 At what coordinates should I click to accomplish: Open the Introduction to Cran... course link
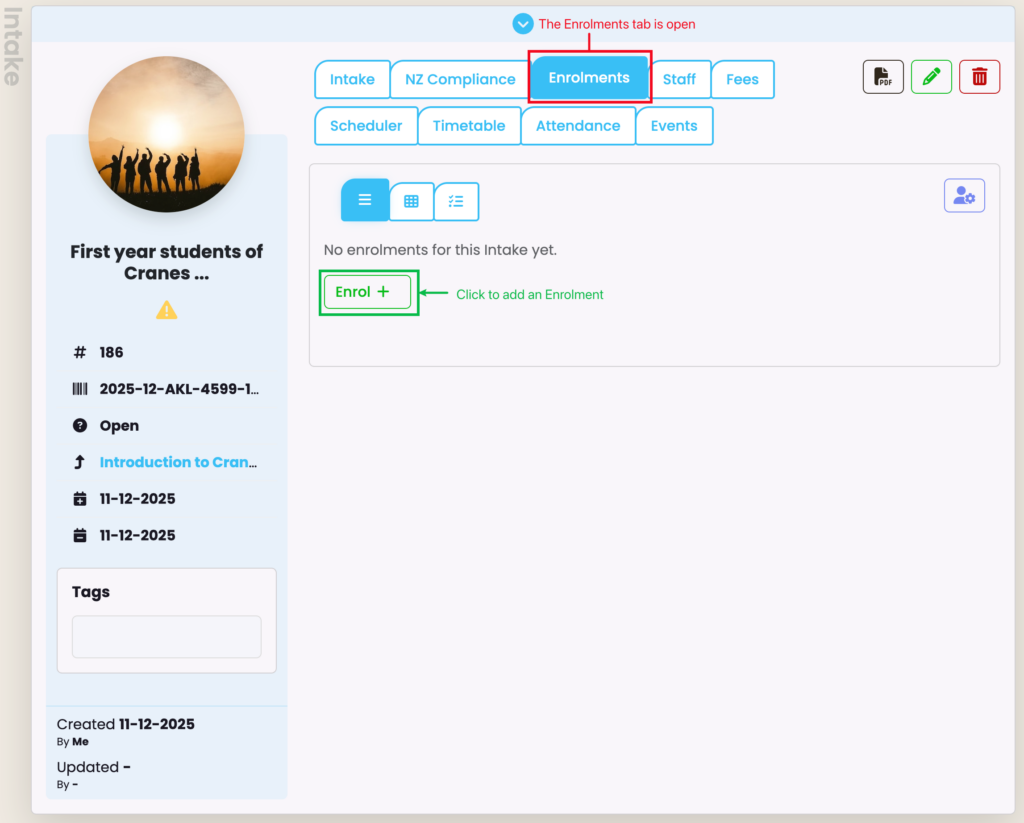(177, 462)
